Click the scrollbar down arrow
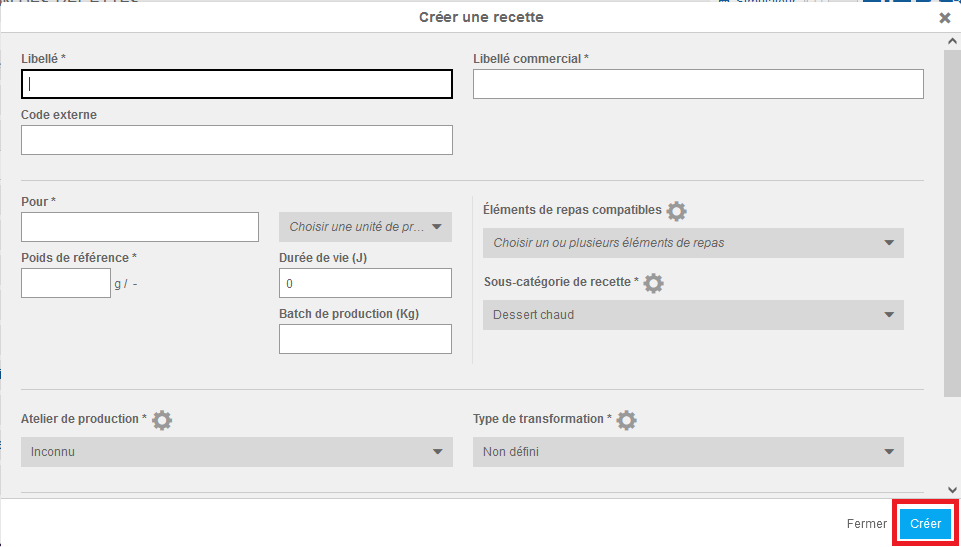 point(952,489)
